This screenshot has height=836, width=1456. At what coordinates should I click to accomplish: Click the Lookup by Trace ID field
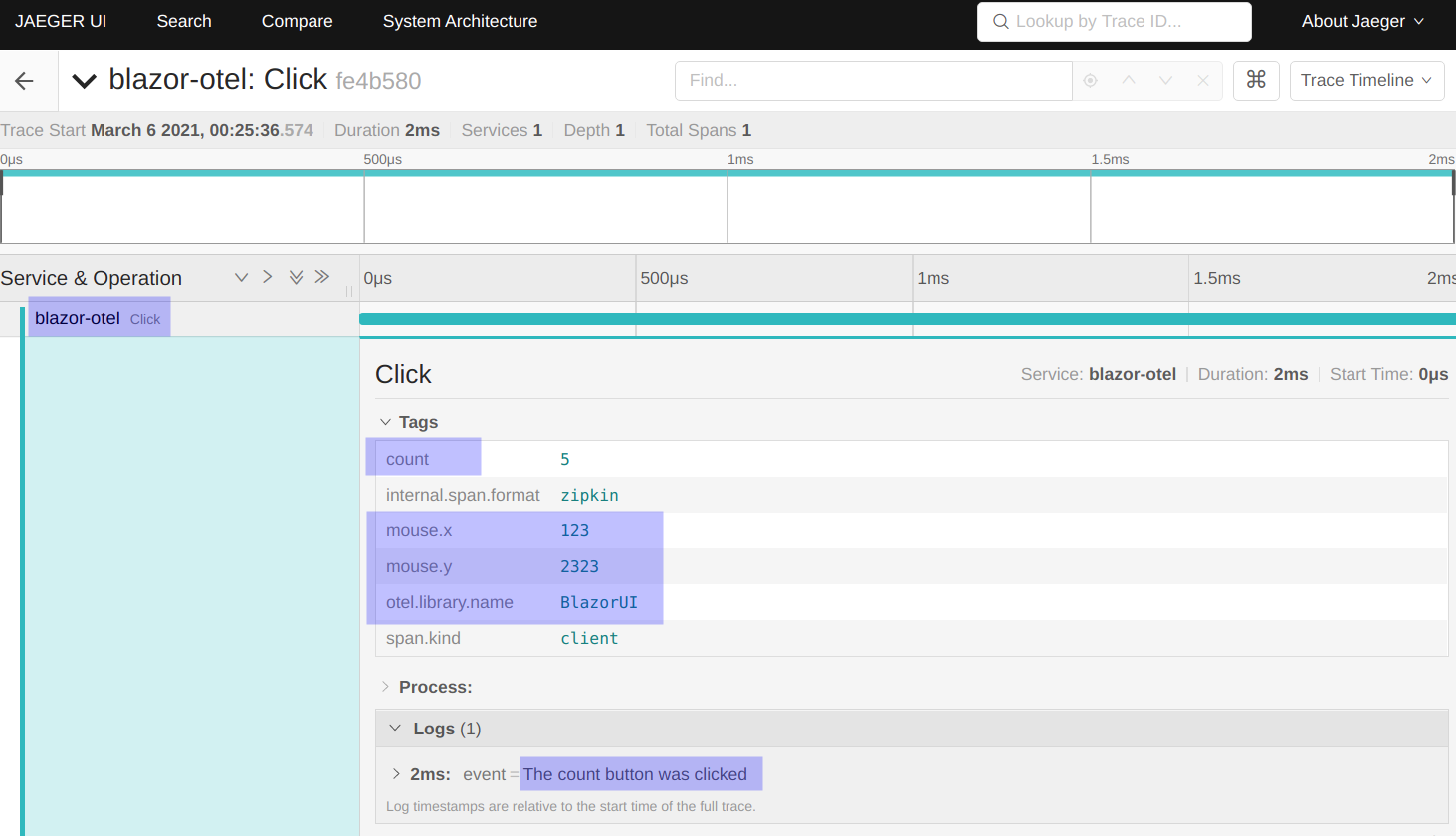pyautogui.click(x=1115, y=21)
